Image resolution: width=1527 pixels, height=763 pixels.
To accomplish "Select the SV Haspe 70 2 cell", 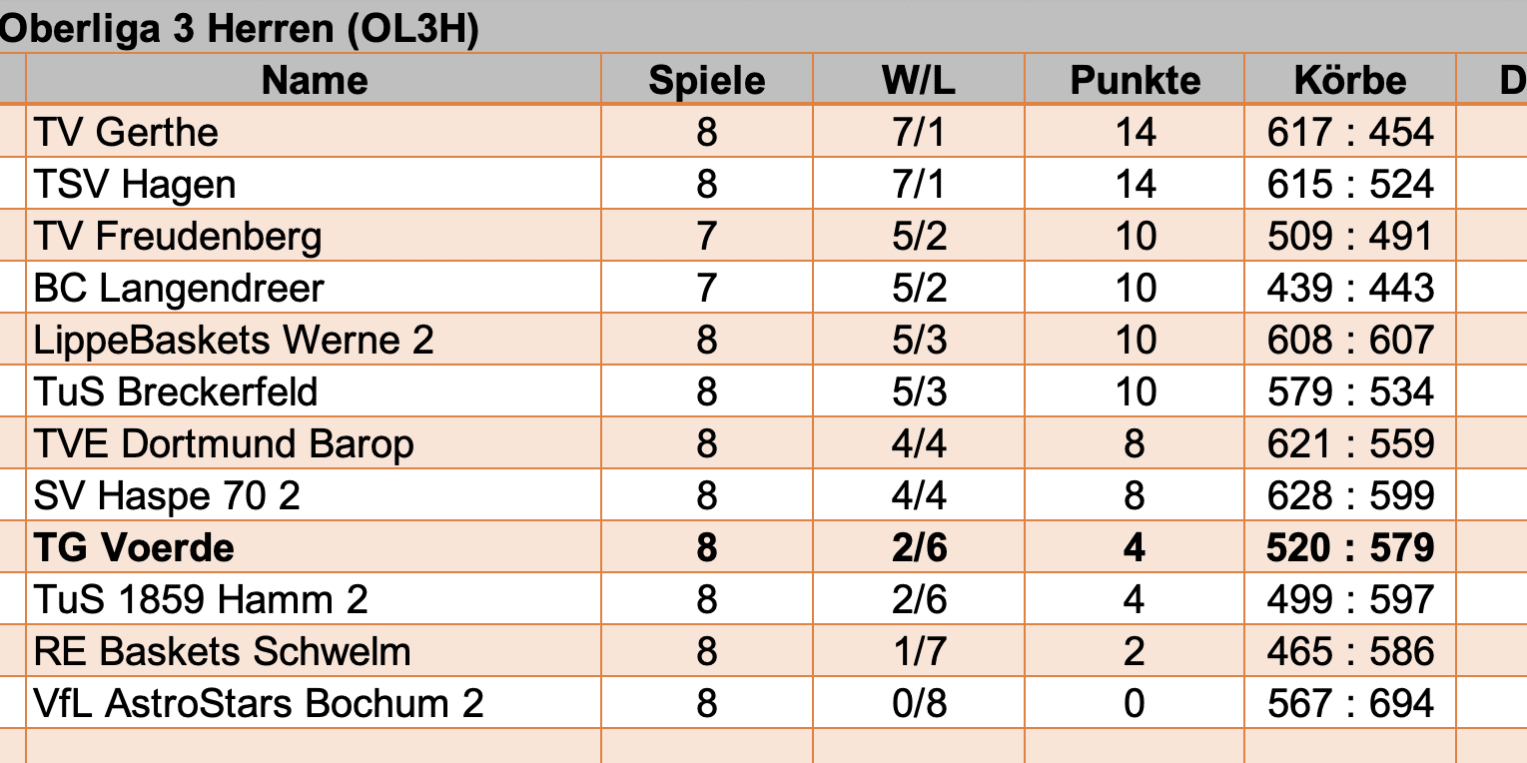I will click(167, 496).
